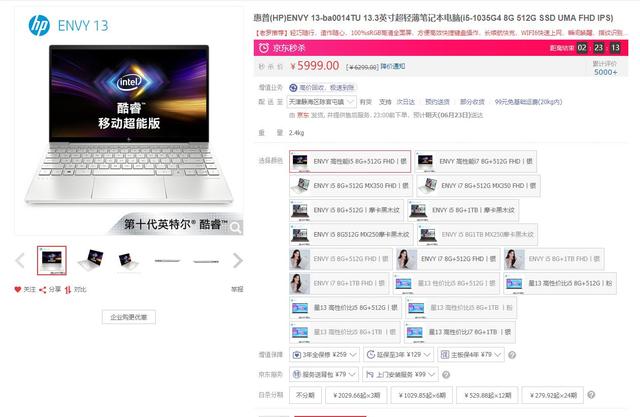Screen dimensions: 640x417
Task: Select ¥529.88起×12期 installment option
Action: [x=487, y=395]
